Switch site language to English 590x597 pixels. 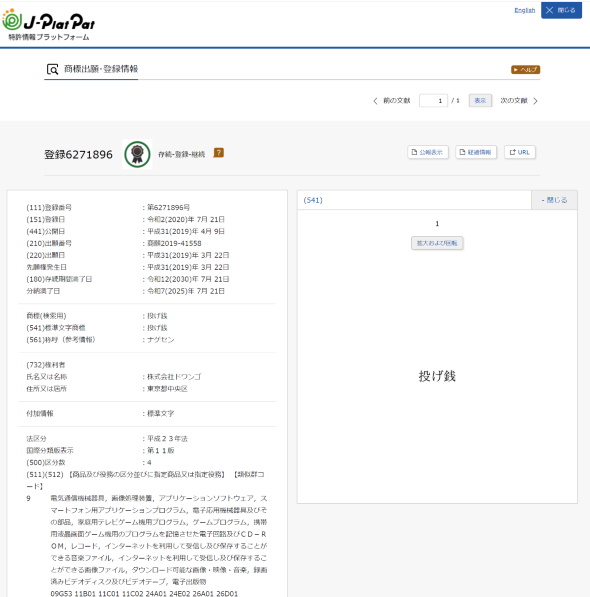click(x=525, y=10)
